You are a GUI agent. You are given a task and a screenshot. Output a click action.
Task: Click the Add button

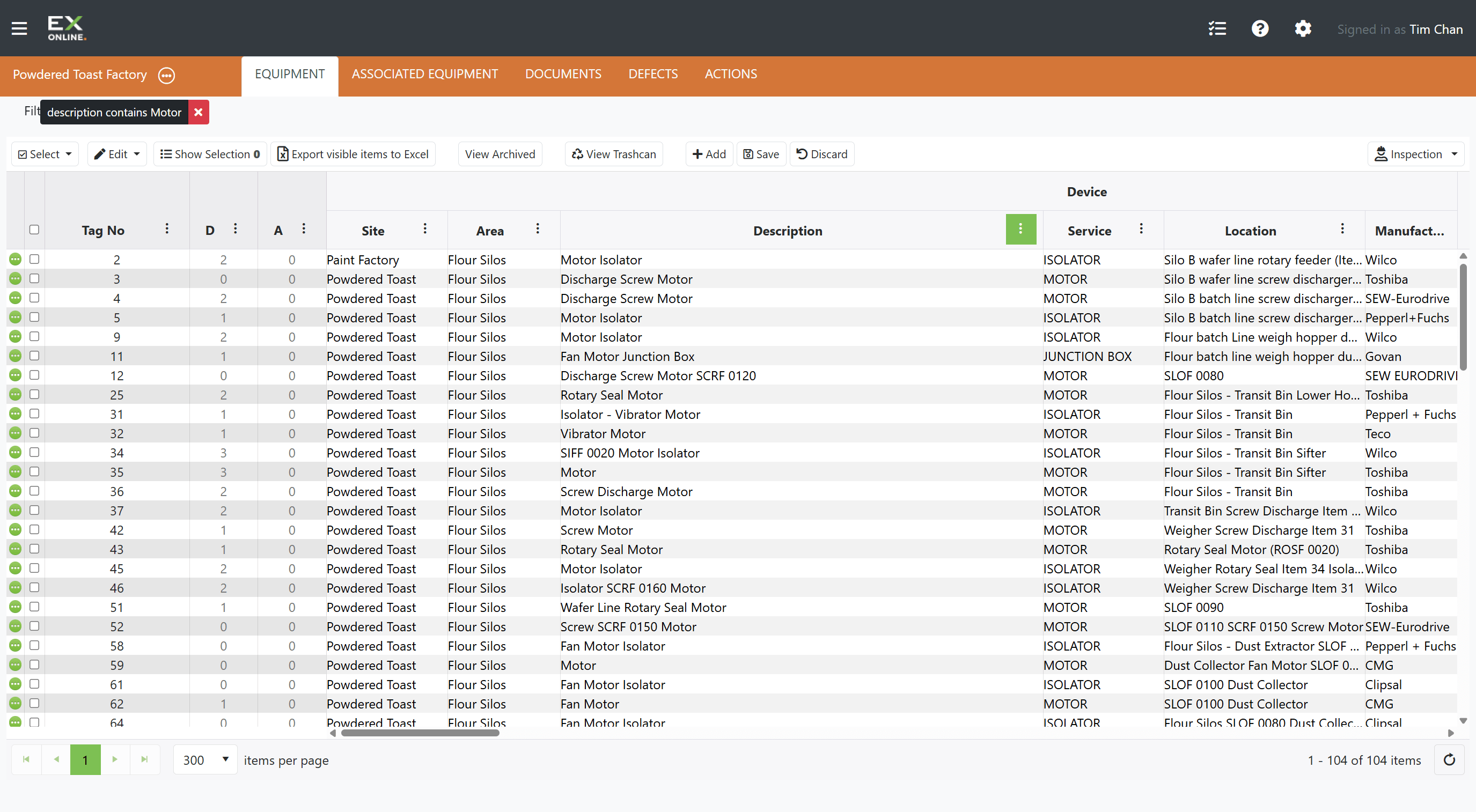point(709,154)
